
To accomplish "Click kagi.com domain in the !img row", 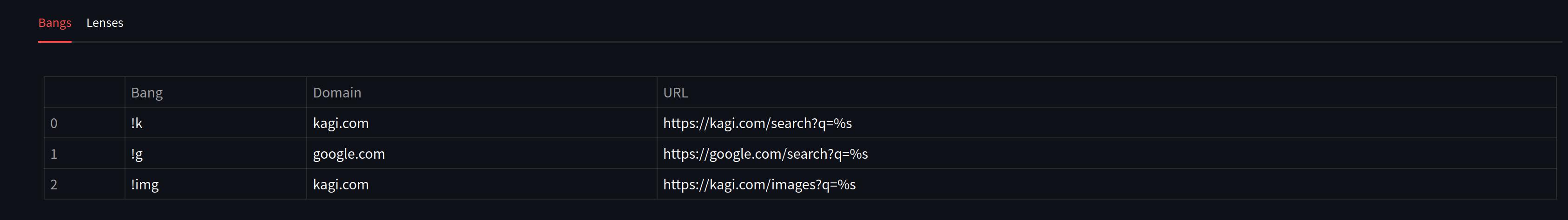I will 341,185.
